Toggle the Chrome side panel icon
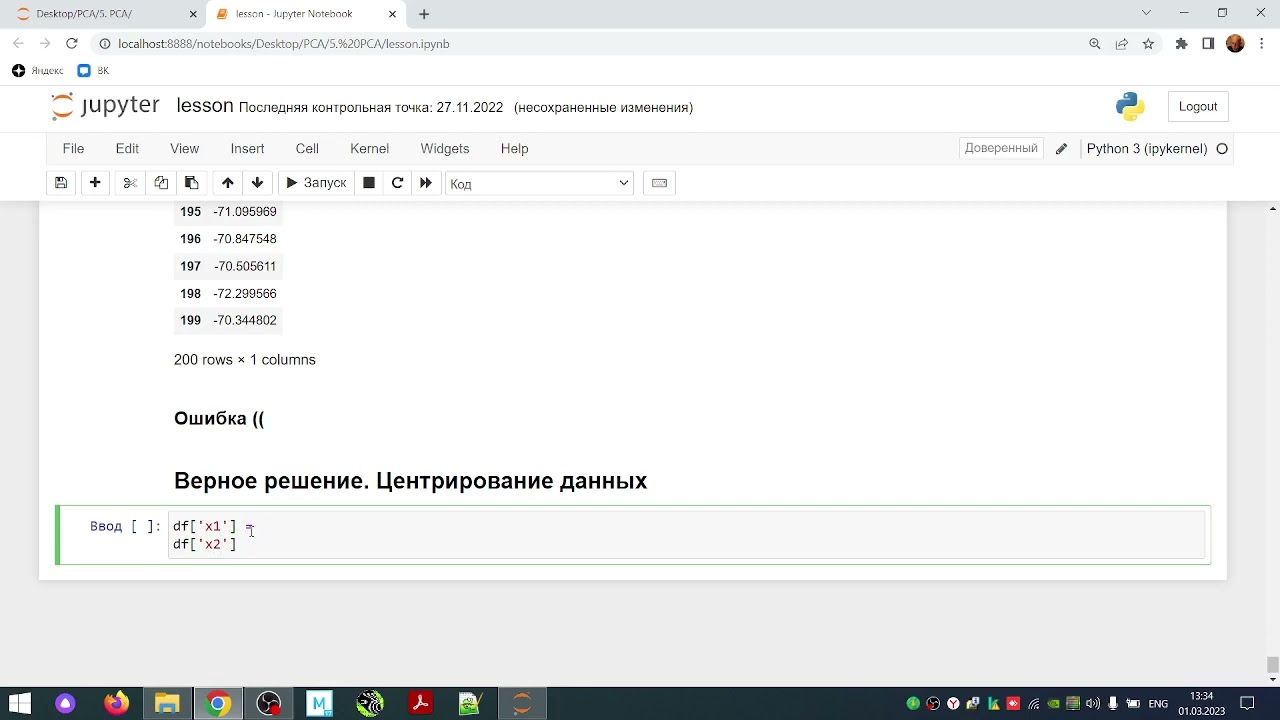 pyautogui.click(x=1208, y=44)
